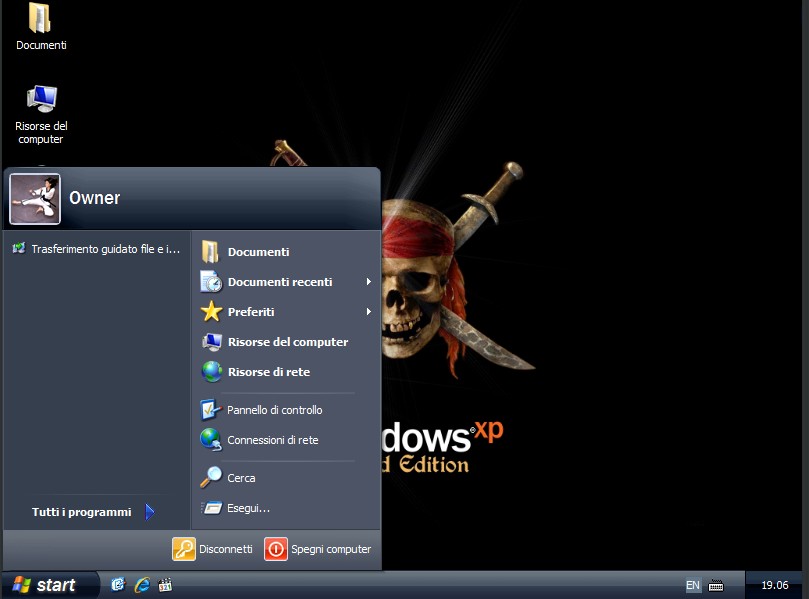Expand the Documenti recenti arrow
The height and width of the screenshot is (599, 809).
(368, 282)
